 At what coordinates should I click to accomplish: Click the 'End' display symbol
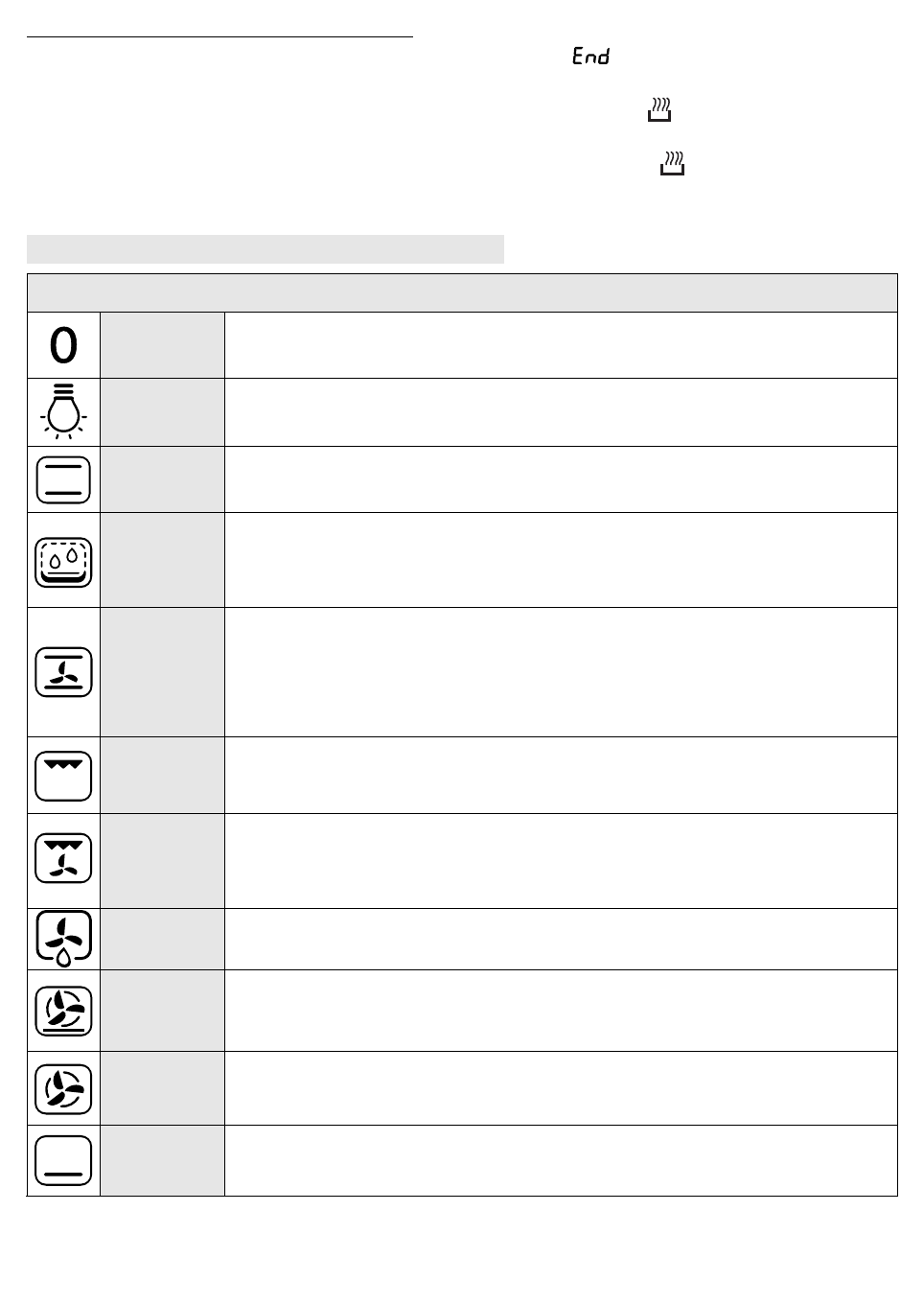coord(590,57)
